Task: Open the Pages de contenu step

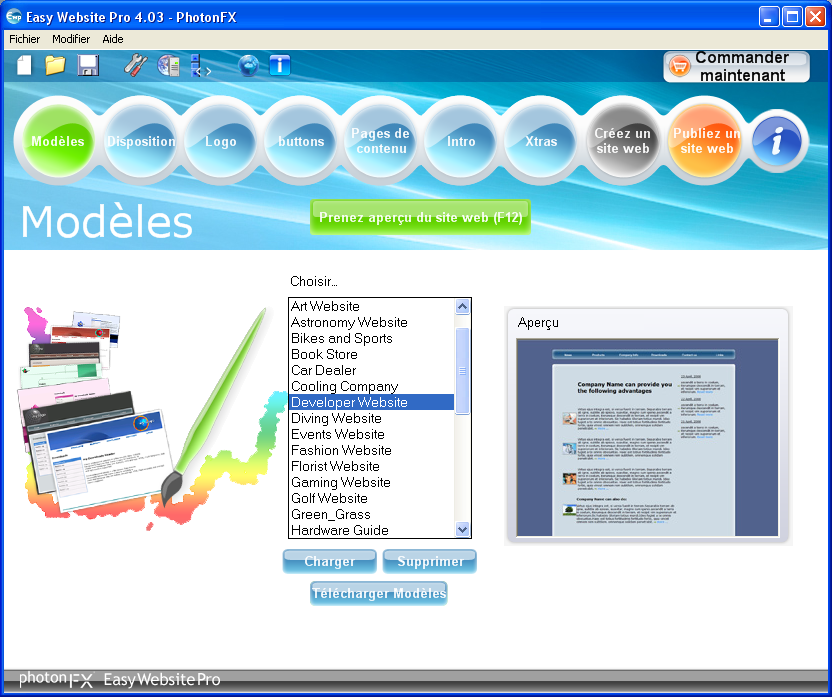Action: (x=380, y=141)
